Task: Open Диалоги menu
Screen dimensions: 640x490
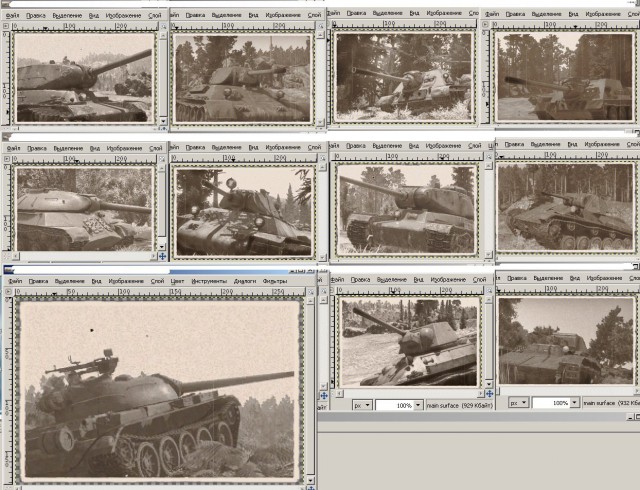Action: click(245, 281)
